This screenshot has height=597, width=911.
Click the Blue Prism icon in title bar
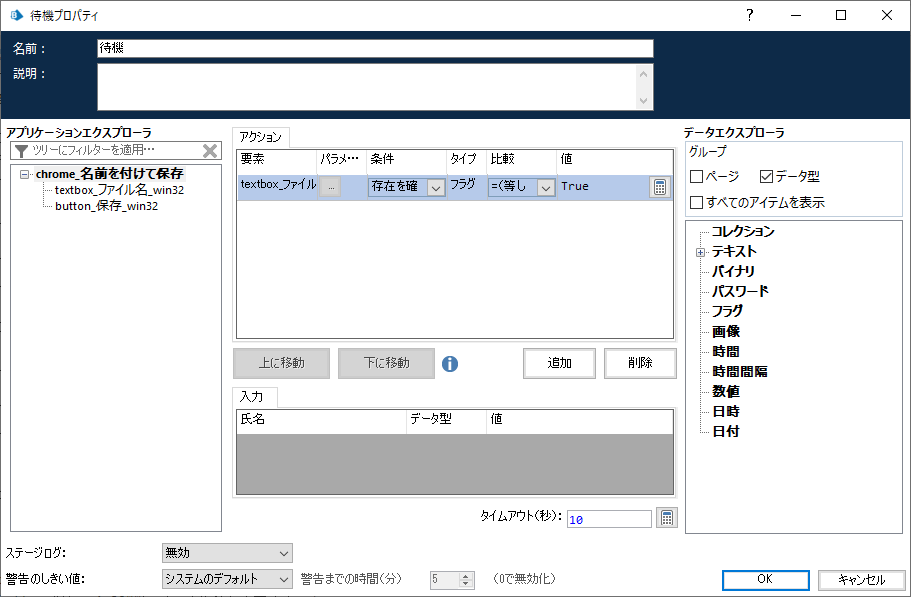point(16,15)
